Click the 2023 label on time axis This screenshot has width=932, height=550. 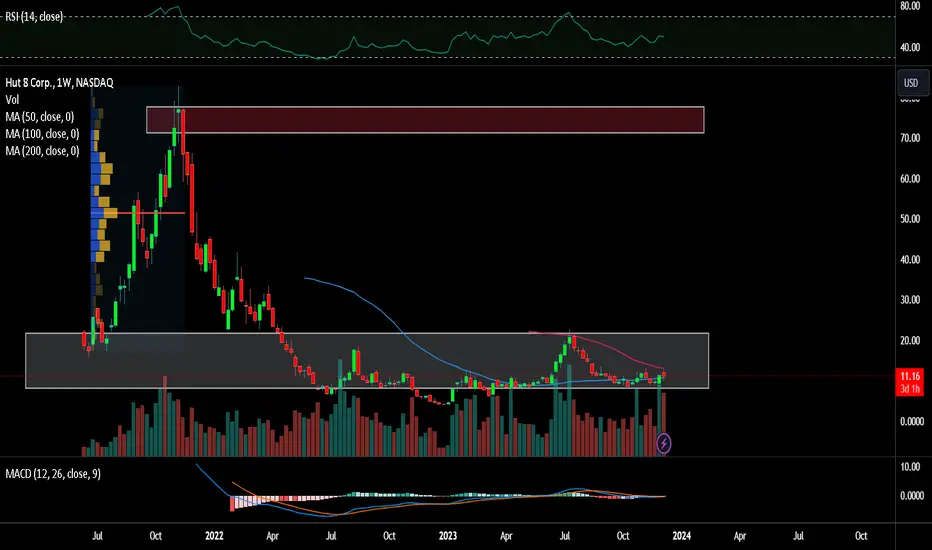click(448, 536)
